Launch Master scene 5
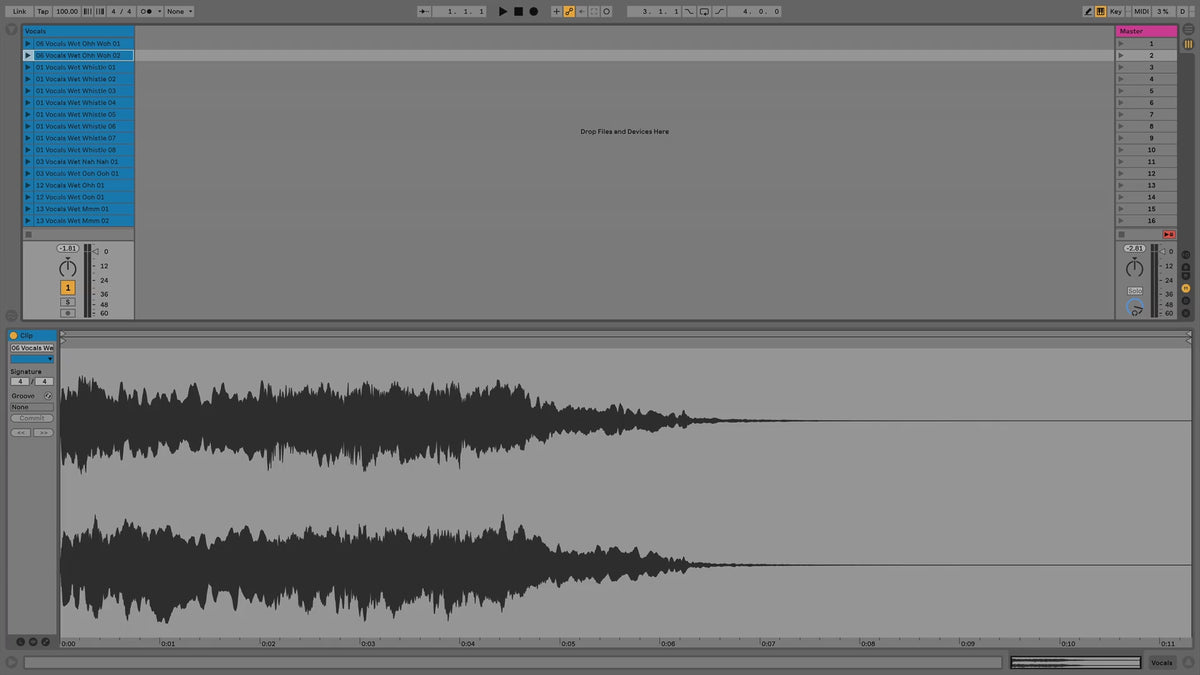The width and height of the screenshot is (1200, 675). pyautogui.click(x=1121, y=91)
